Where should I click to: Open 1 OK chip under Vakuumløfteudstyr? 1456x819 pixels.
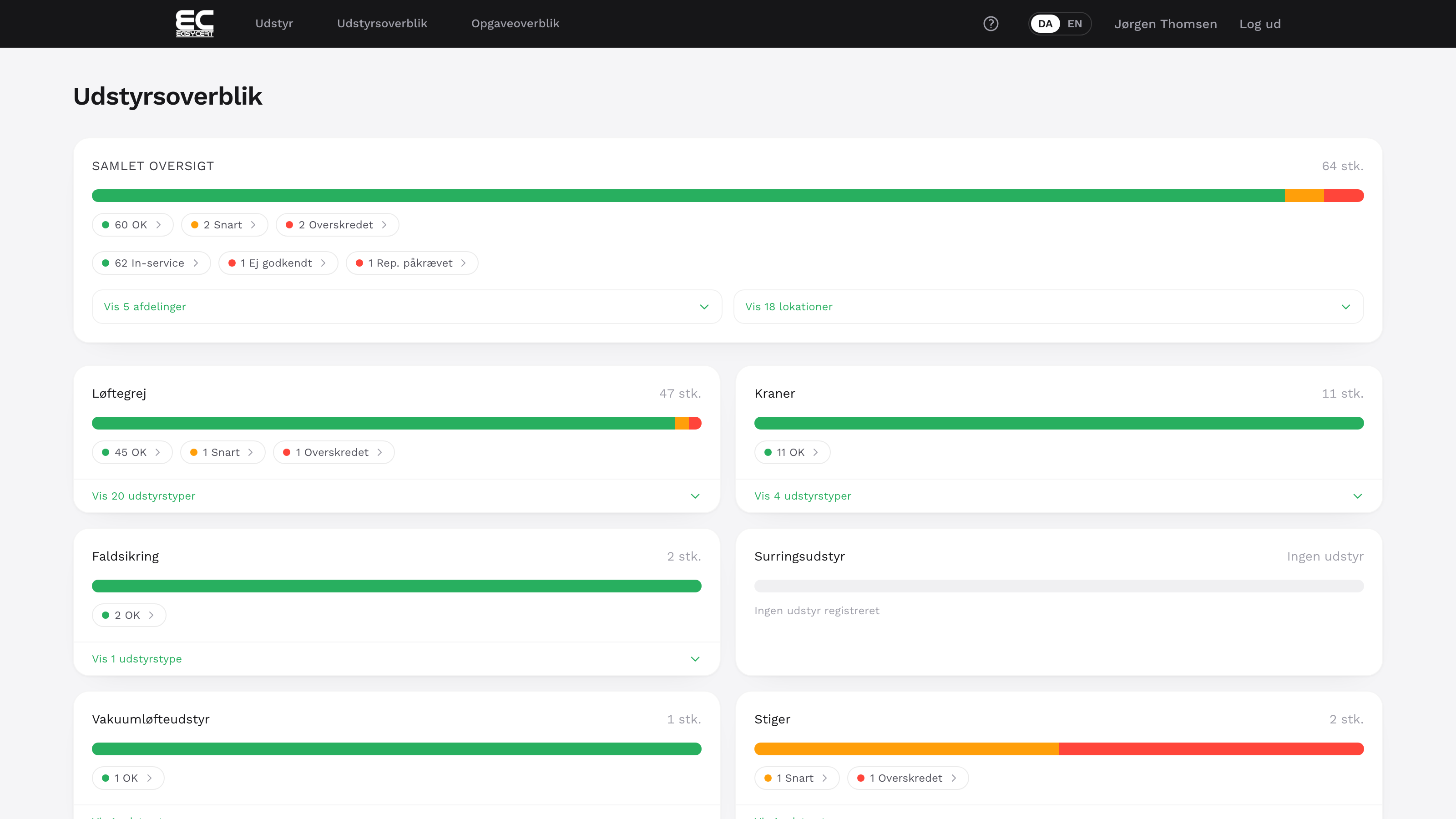128,779
